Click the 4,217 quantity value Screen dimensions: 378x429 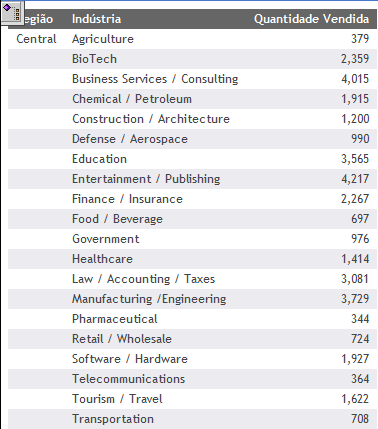(355, 179)
